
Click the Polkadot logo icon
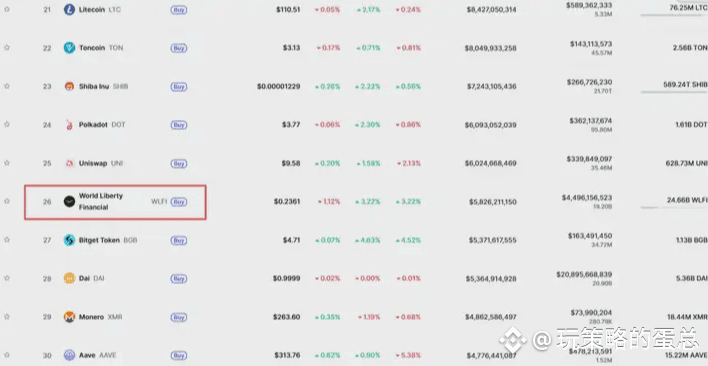69,125
